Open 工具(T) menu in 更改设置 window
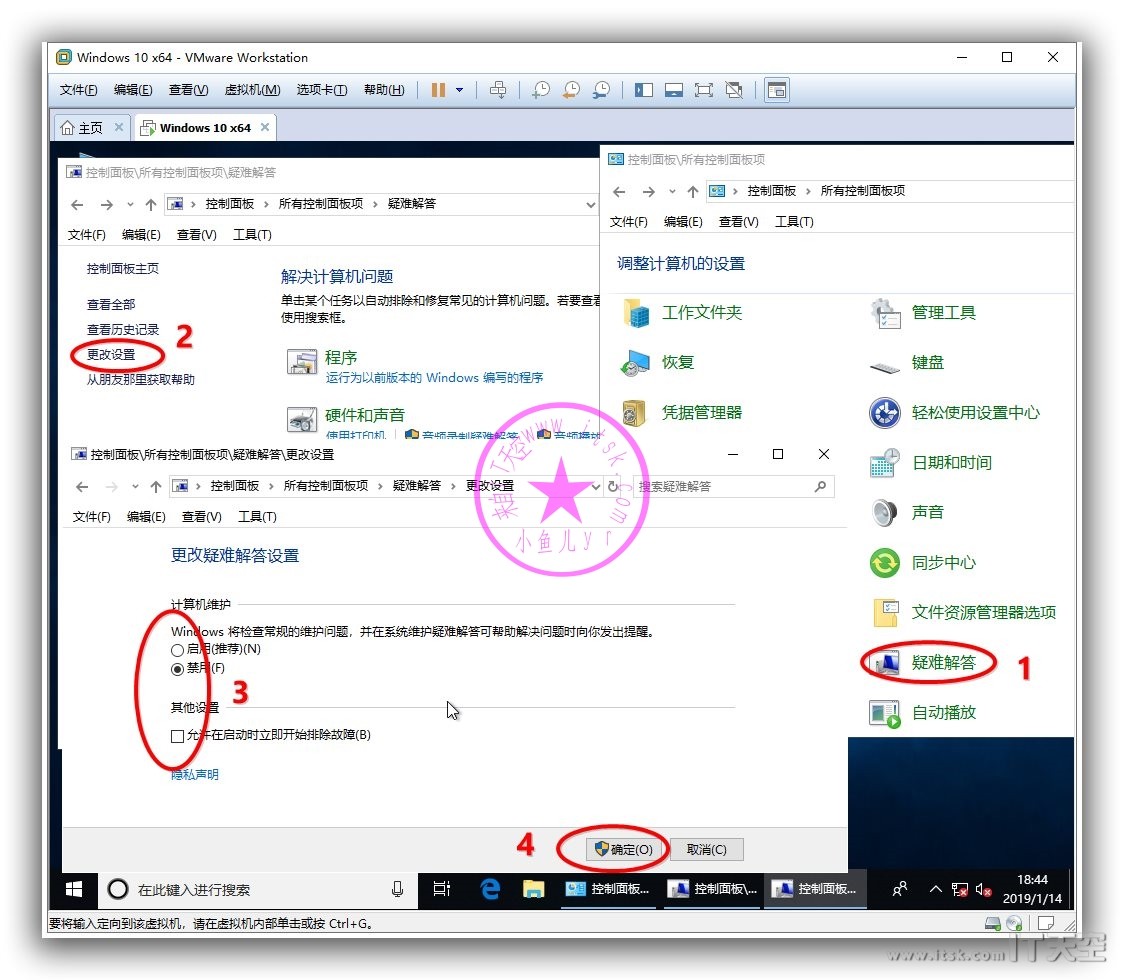This screenshot has height=980, width=1124. tap(257, 516)
